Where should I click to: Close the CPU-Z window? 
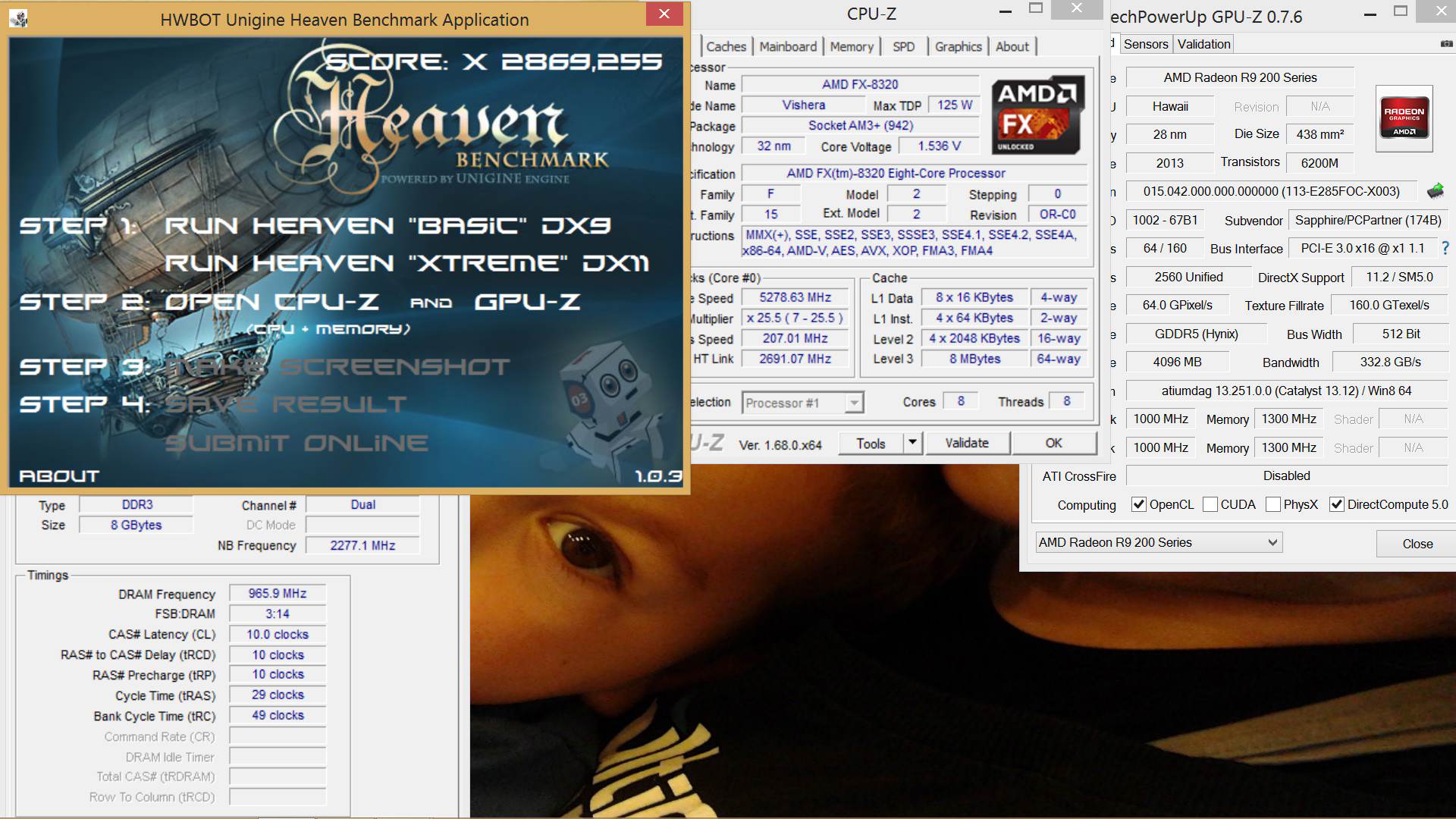1077,9
